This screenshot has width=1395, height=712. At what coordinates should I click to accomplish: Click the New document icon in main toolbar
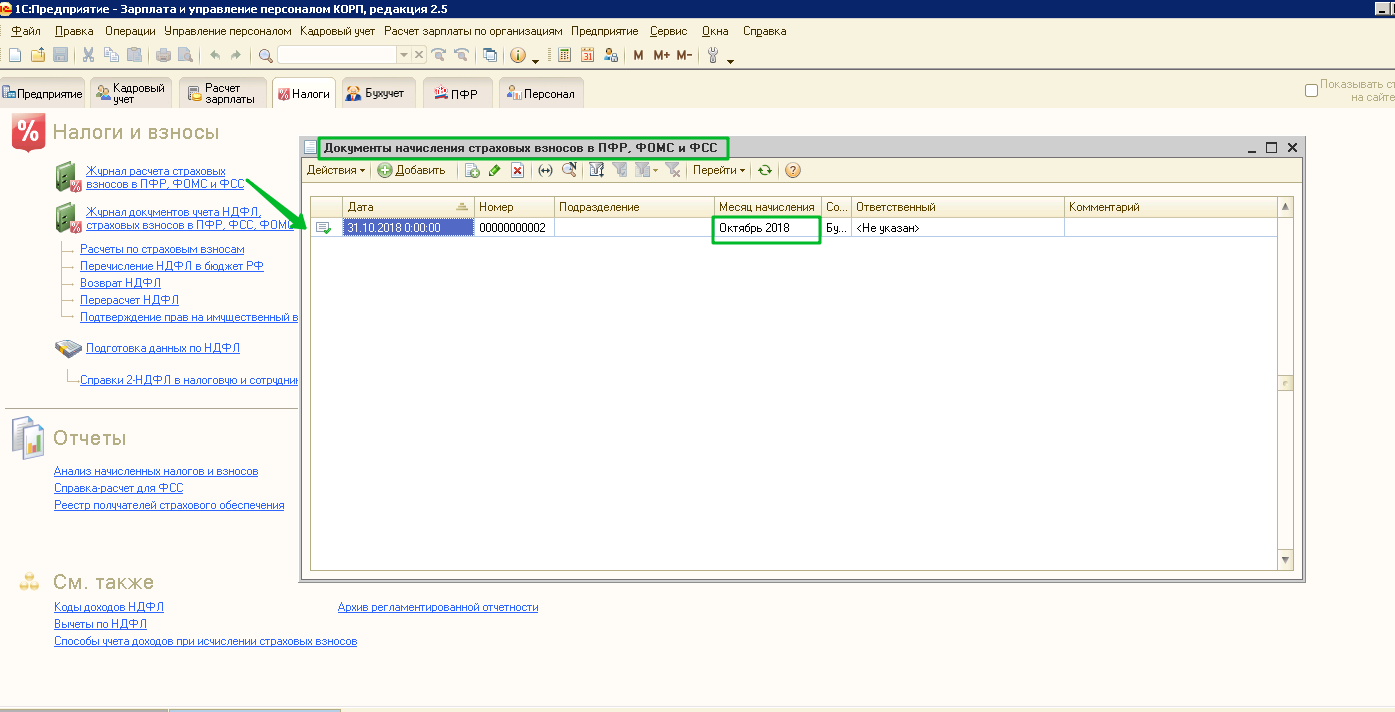click(x=14, y=55)
